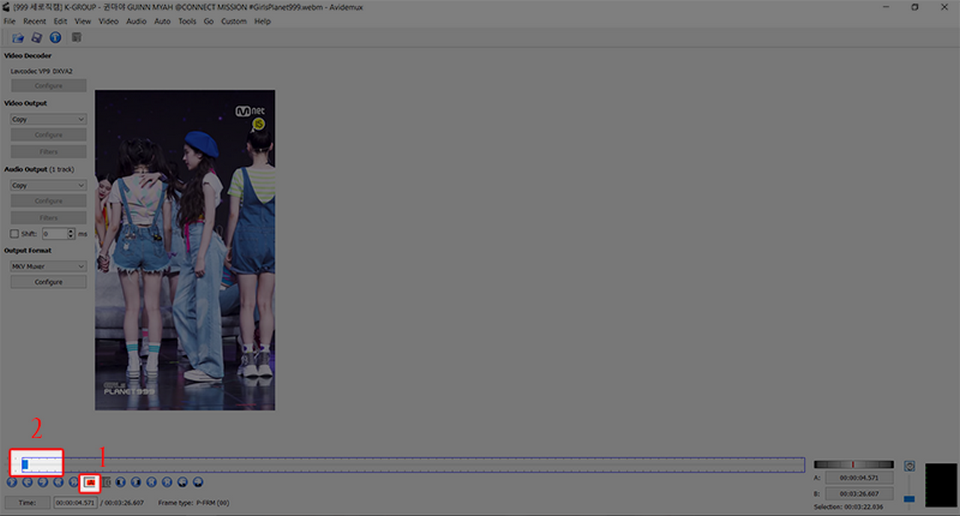Viewport: 960px width, 516px height.
Task: Step to the previous frame
Action: (x=27, y=482)
